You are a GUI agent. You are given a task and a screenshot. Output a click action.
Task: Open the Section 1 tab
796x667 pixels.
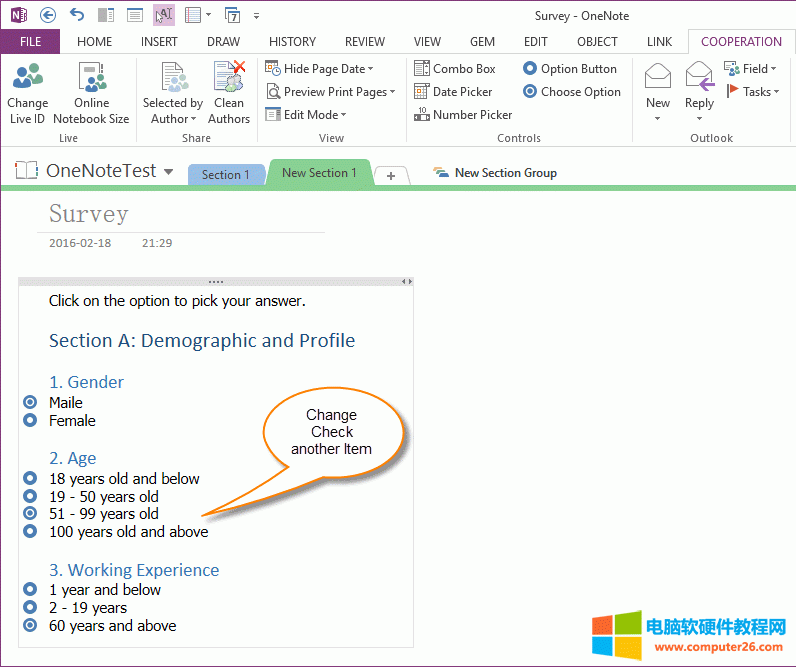[225, 175]
